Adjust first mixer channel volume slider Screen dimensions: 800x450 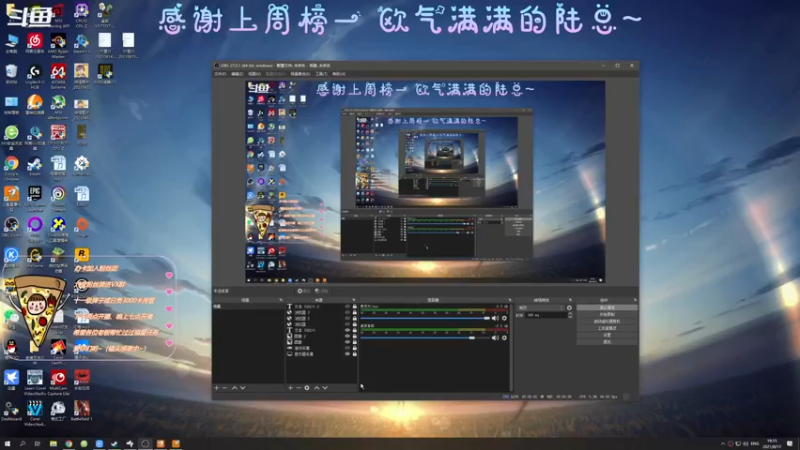[426, 318]
